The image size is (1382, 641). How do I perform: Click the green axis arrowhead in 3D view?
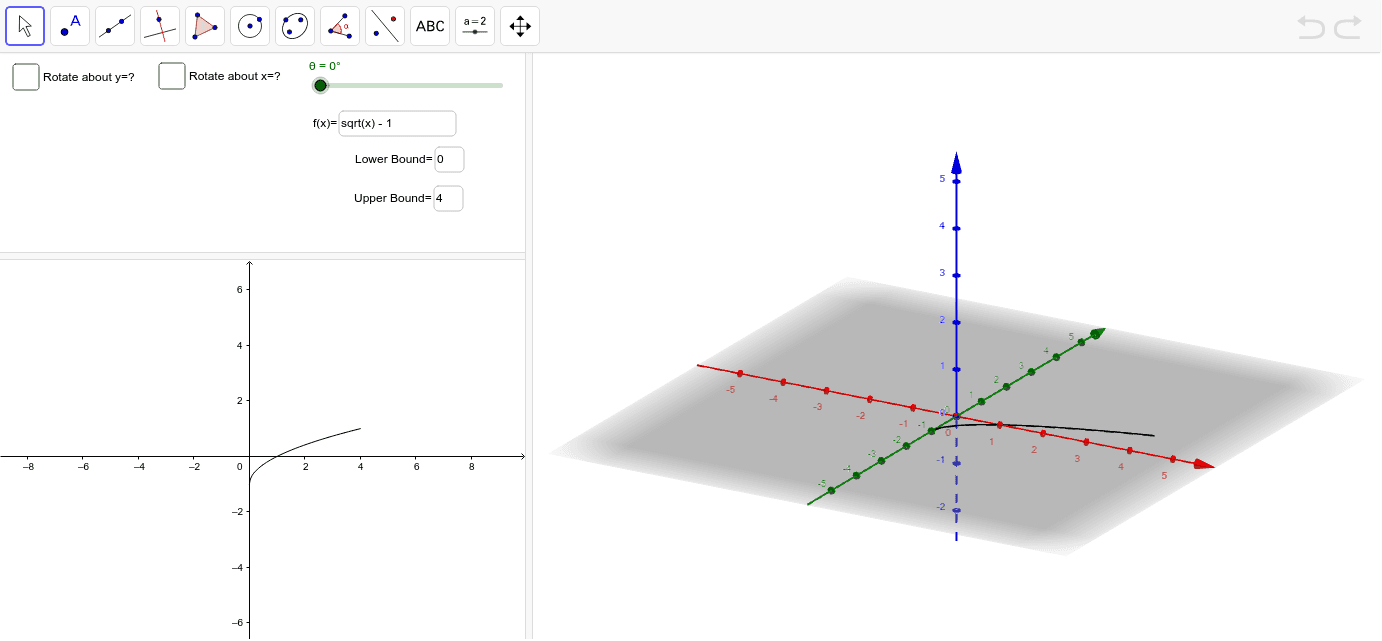pos(1096,333)
